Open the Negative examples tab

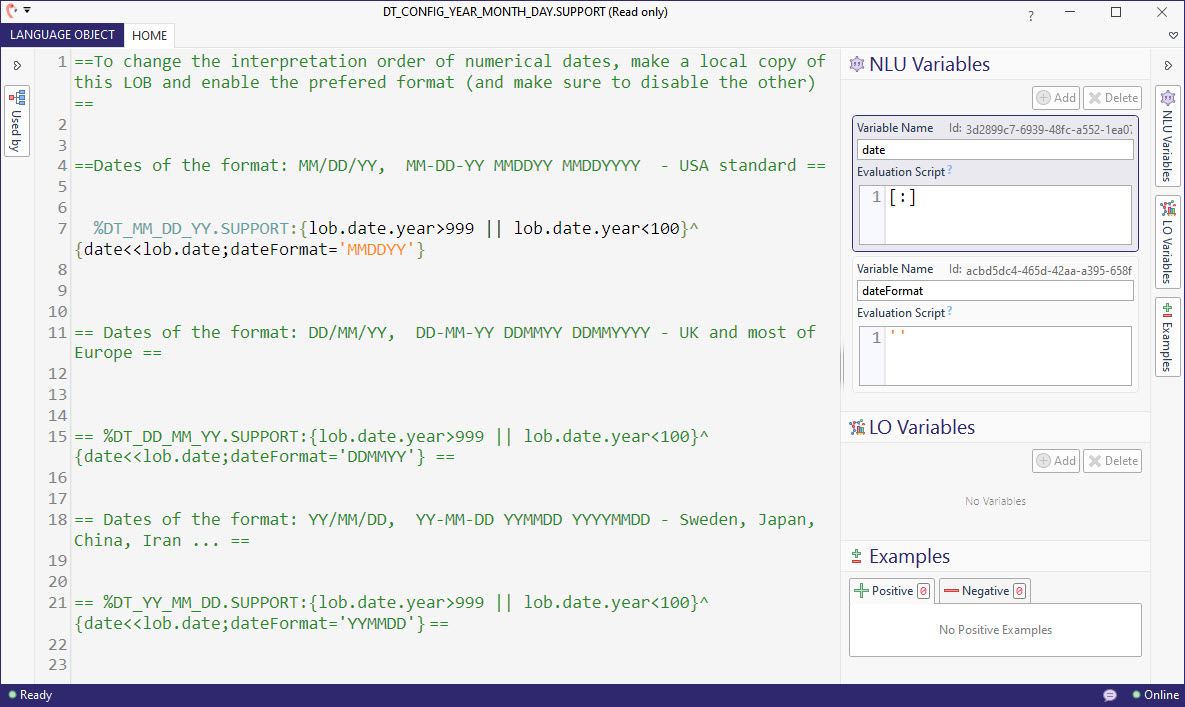(x=983, y=591)
